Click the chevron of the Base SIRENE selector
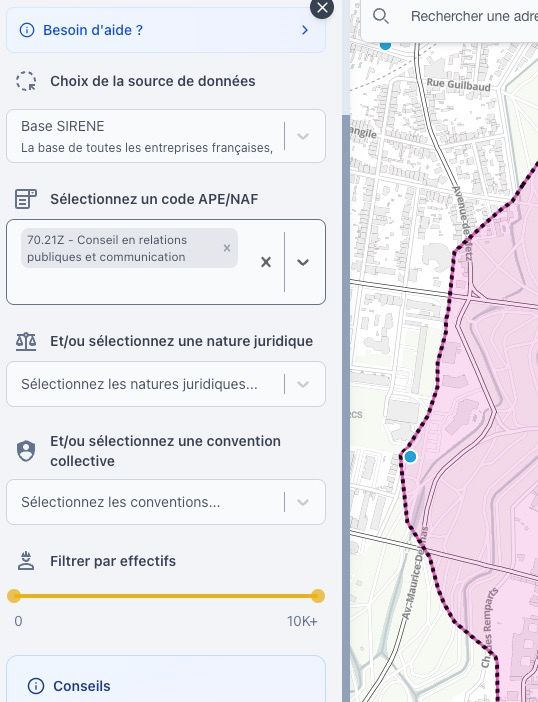The image size is (538, 702). coord(303,136)
